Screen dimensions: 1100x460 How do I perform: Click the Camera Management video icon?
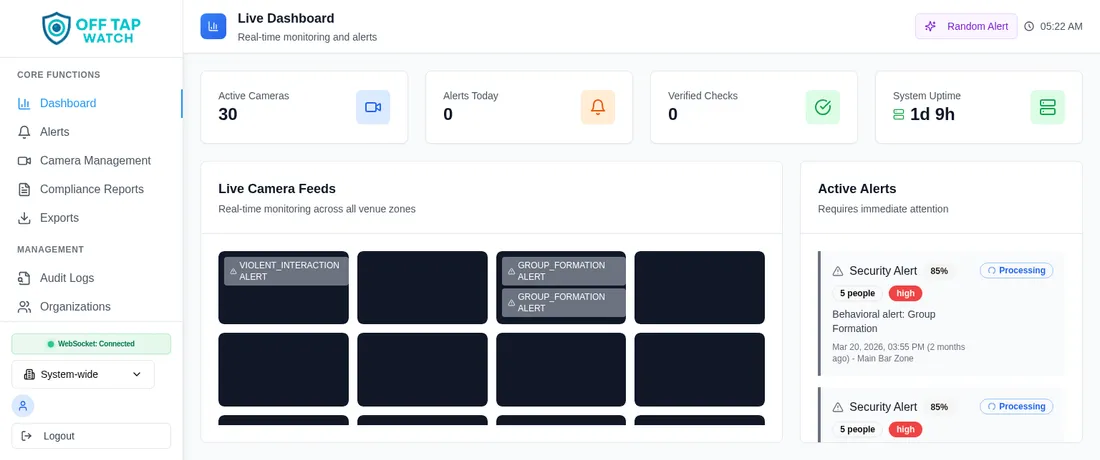tap(24, 161)
